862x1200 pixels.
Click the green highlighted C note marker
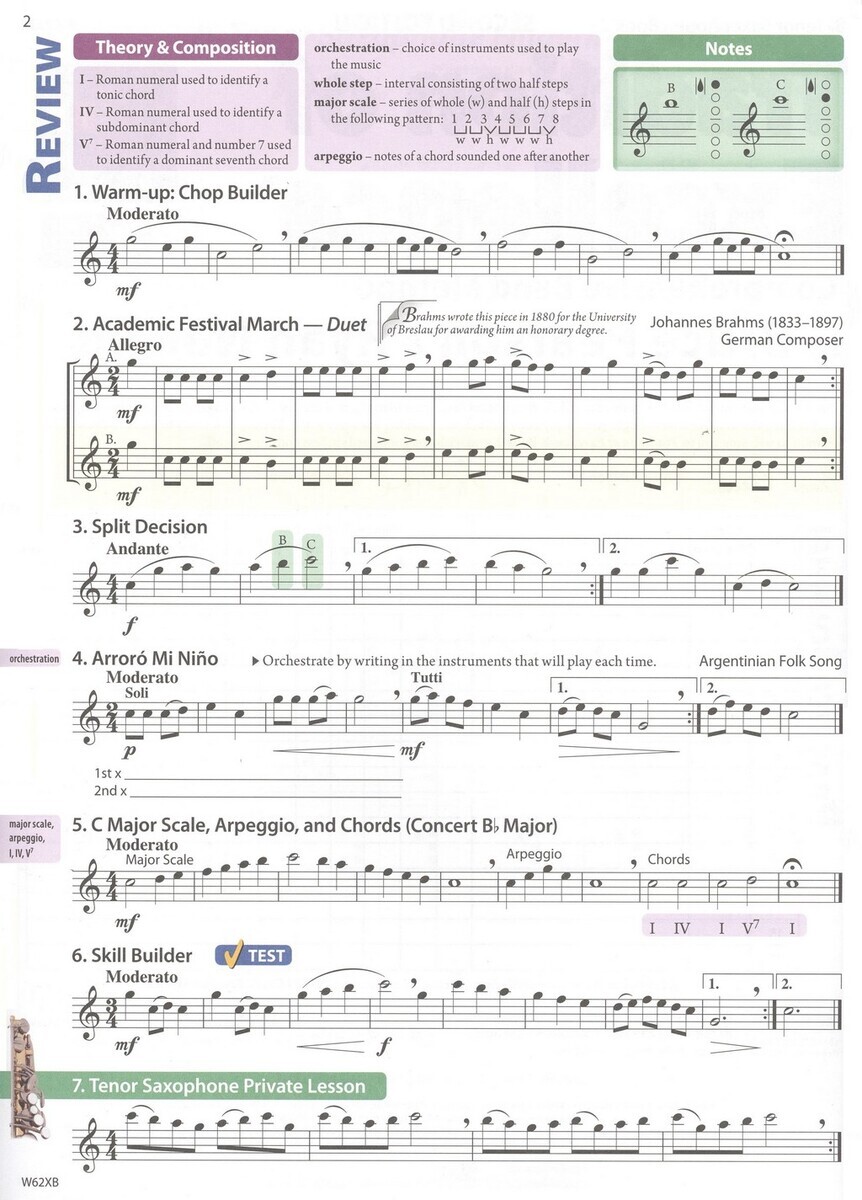coord(311,560)
